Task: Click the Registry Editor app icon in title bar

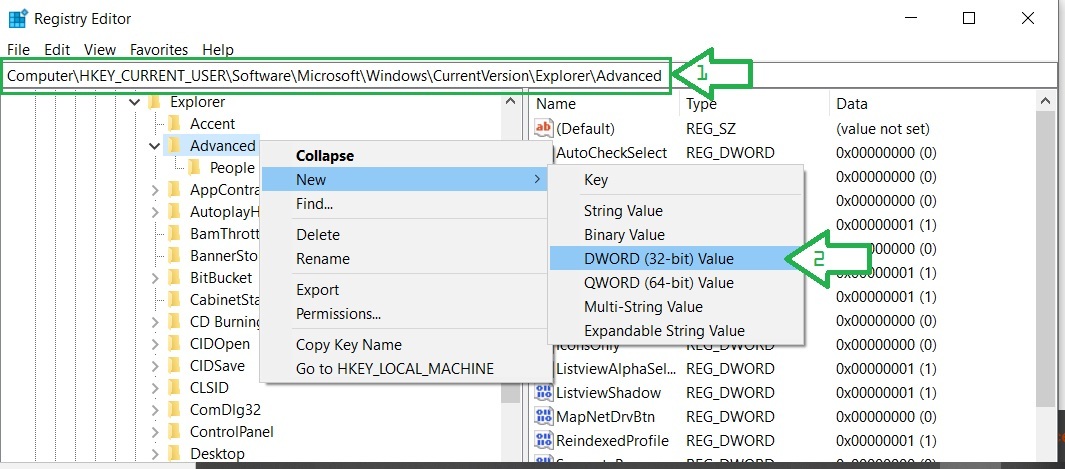Action: click(17, 18)
